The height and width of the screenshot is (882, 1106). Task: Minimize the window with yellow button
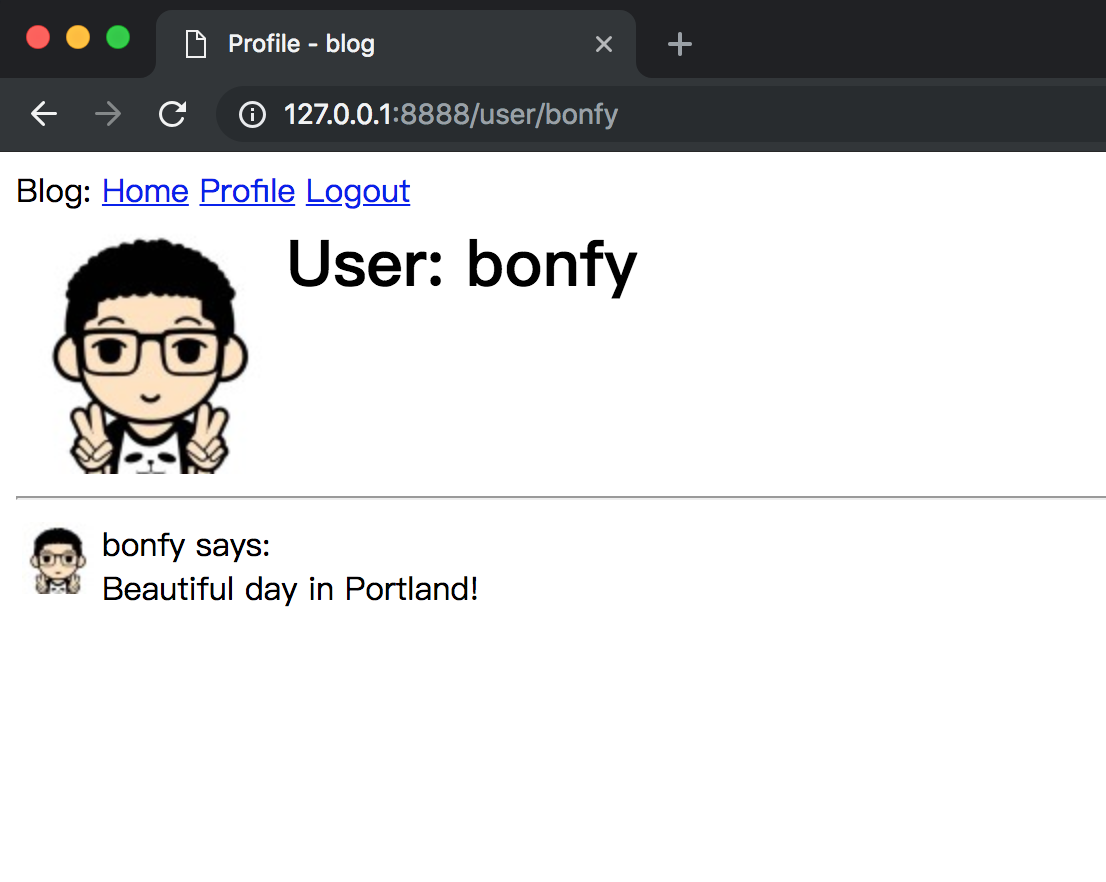[x=78, y=38]
